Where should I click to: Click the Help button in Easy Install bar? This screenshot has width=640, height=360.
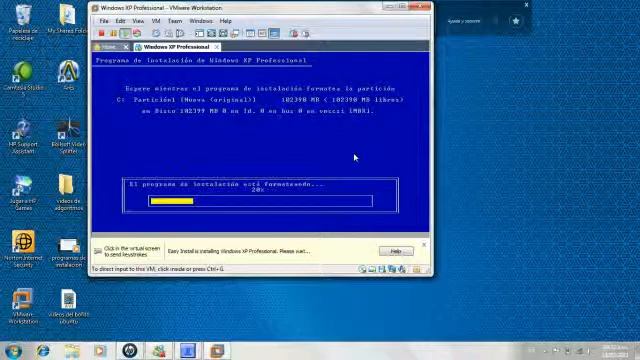pyautogui.click(x=396, y=251)
